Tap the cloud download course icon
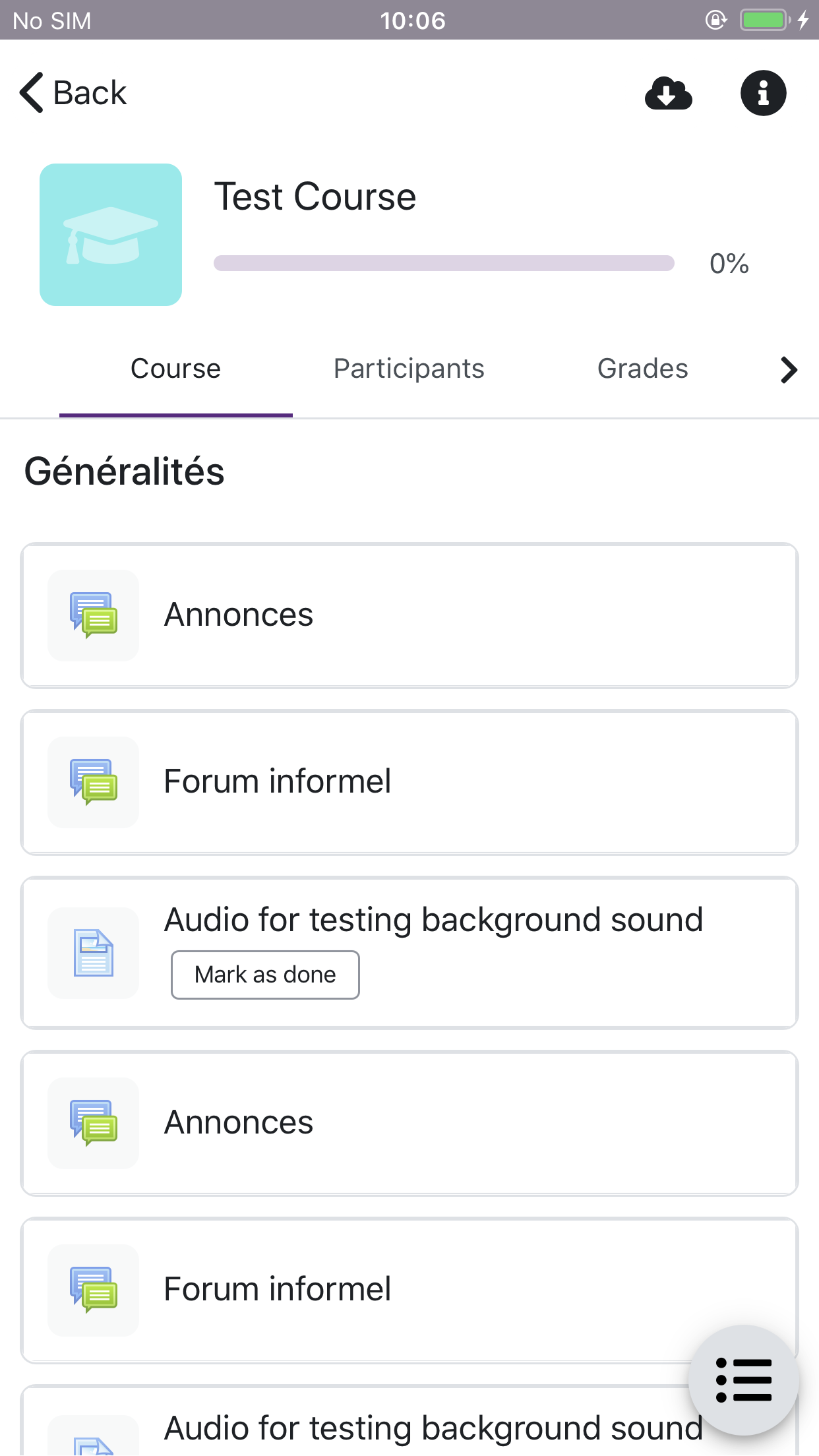Viewport: 819px width, 1456px height. click(669, 93)
